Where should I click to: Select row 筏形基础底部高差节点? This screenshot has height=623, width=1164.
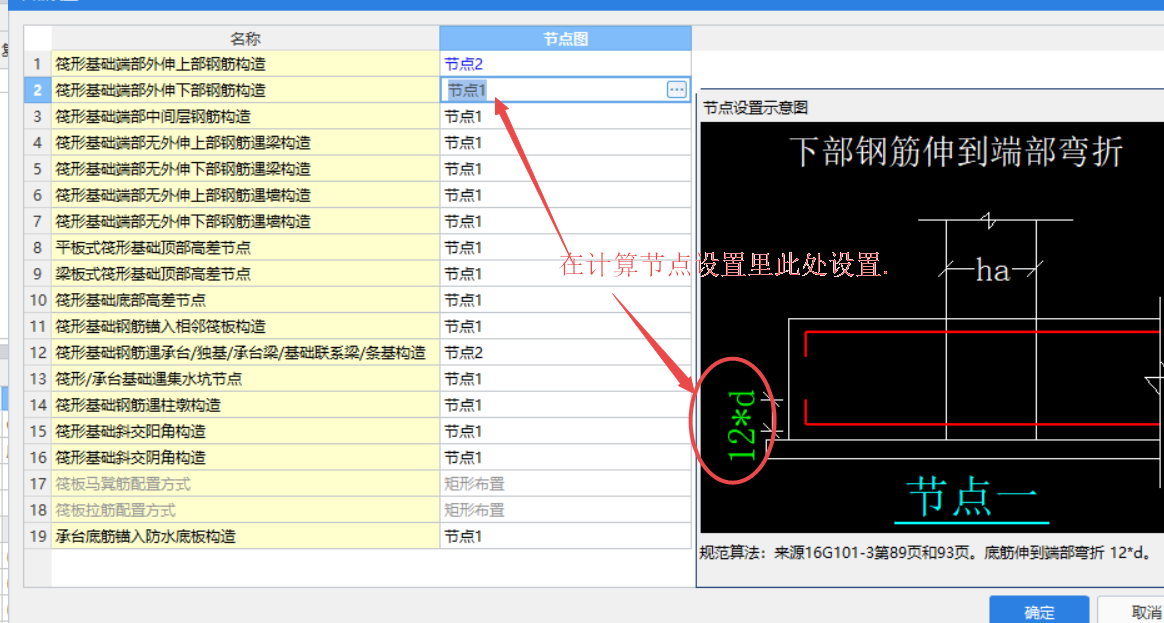click(x=246, y=300)
